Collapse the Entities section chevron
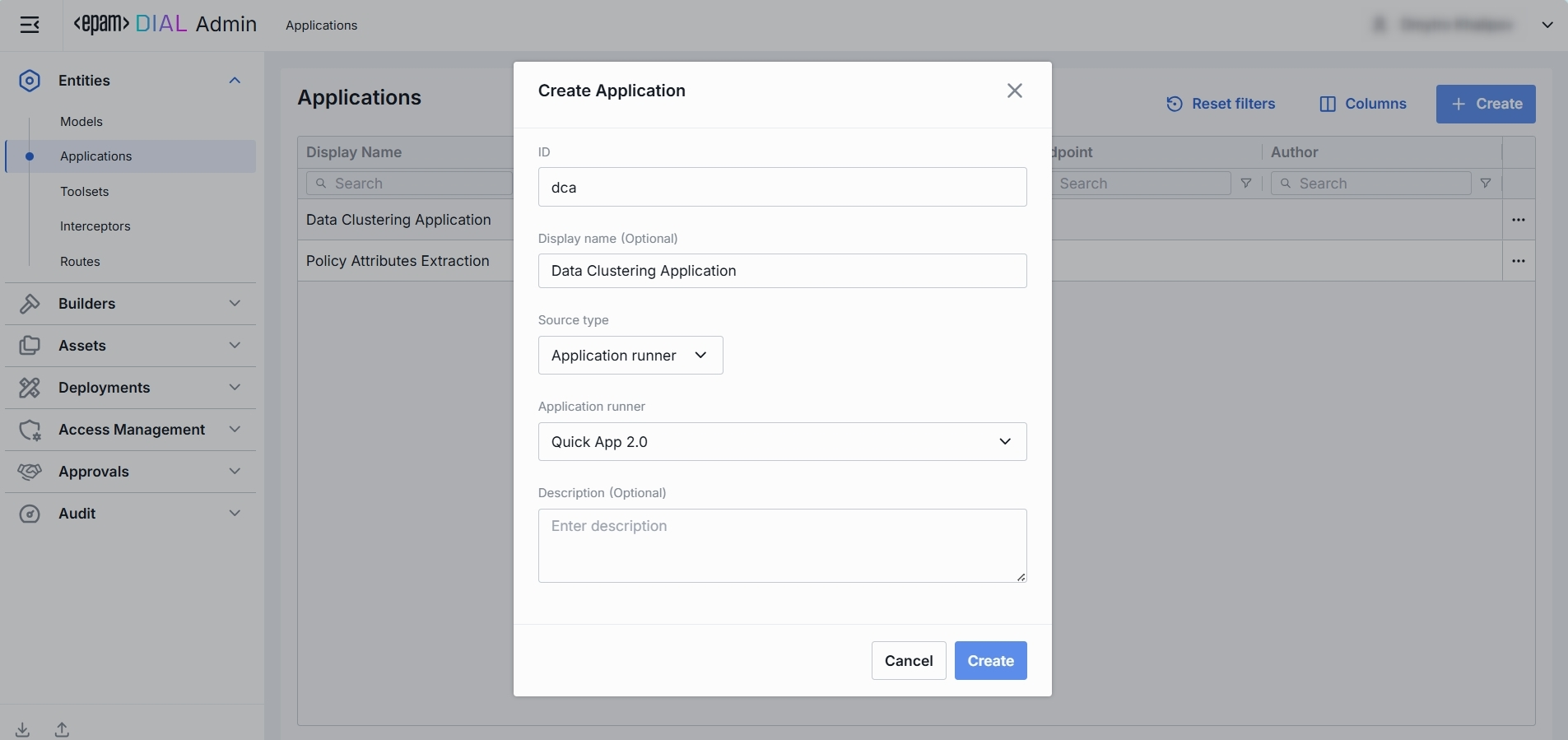The image size is (1568, 740). (x=235, y=81)
